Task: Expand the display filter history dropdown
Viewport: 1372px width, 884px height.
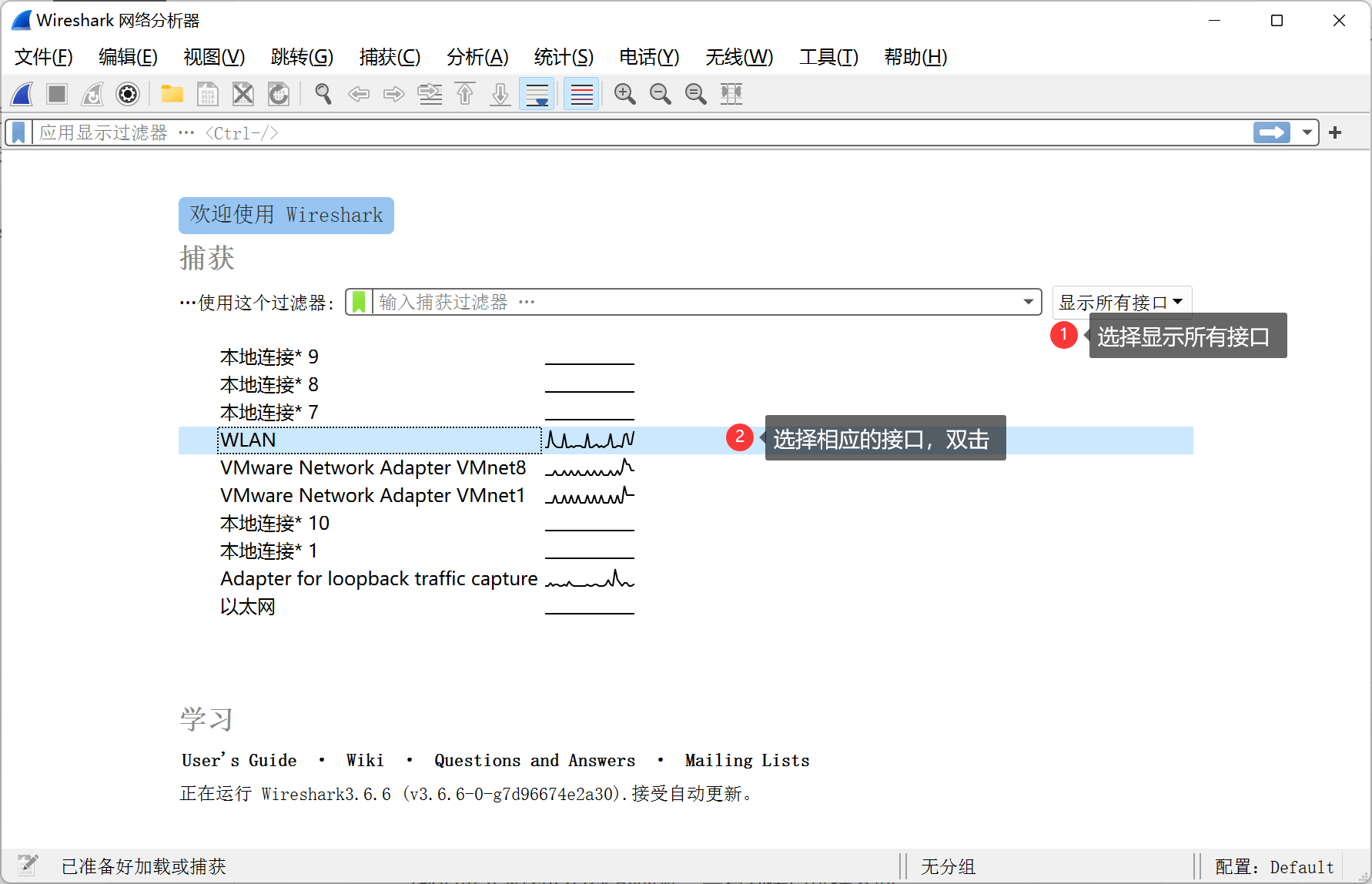Action: (1307, 132)
